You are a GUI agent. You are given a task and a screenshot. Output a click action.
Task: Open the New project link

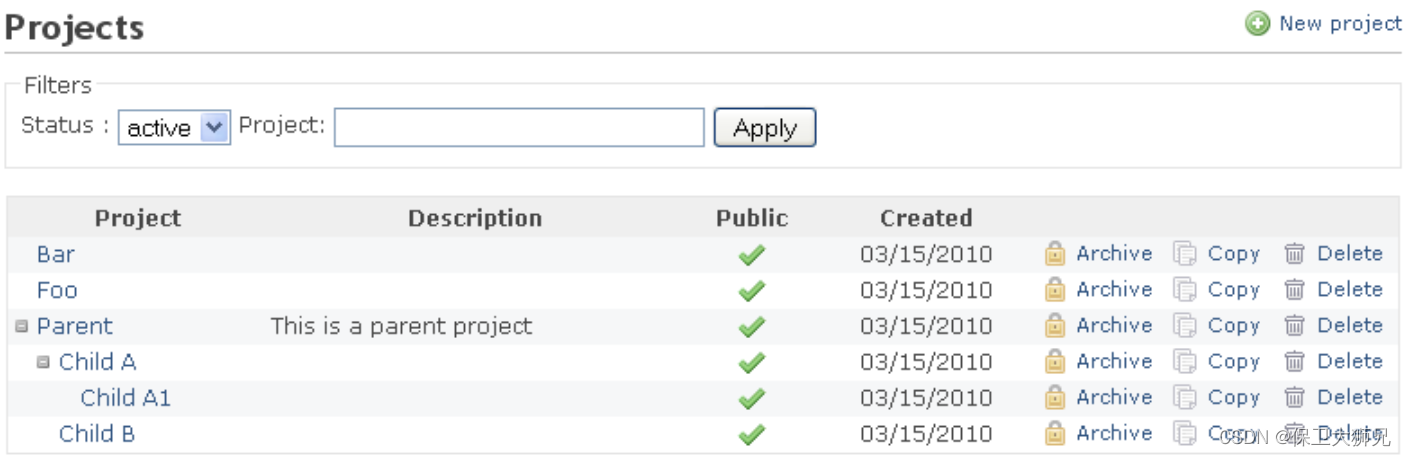point(1340,23)
